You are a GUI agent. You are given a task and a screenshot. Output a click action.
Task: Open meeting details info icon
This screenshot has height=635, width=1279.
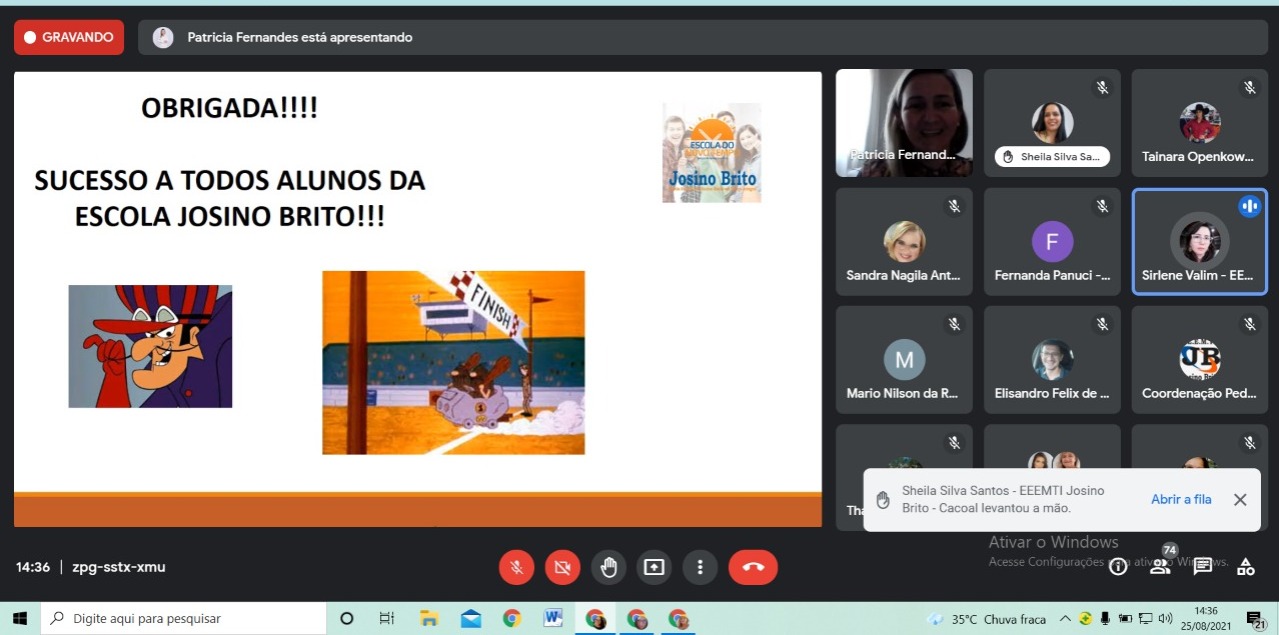click(1117, 567)
